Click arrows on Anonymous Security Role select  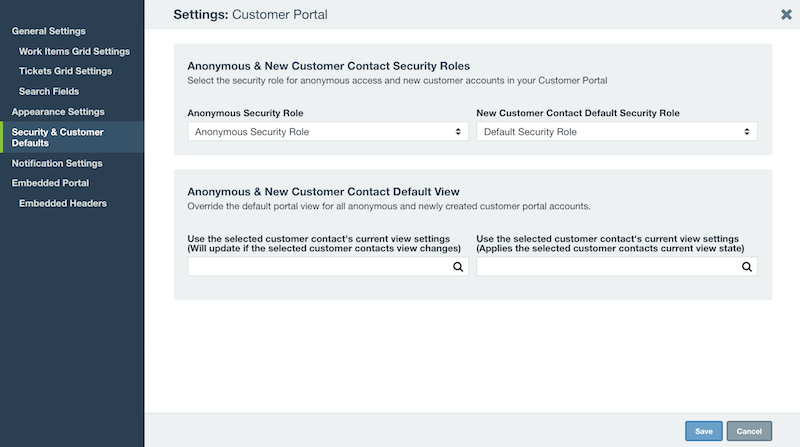[458, 132]
